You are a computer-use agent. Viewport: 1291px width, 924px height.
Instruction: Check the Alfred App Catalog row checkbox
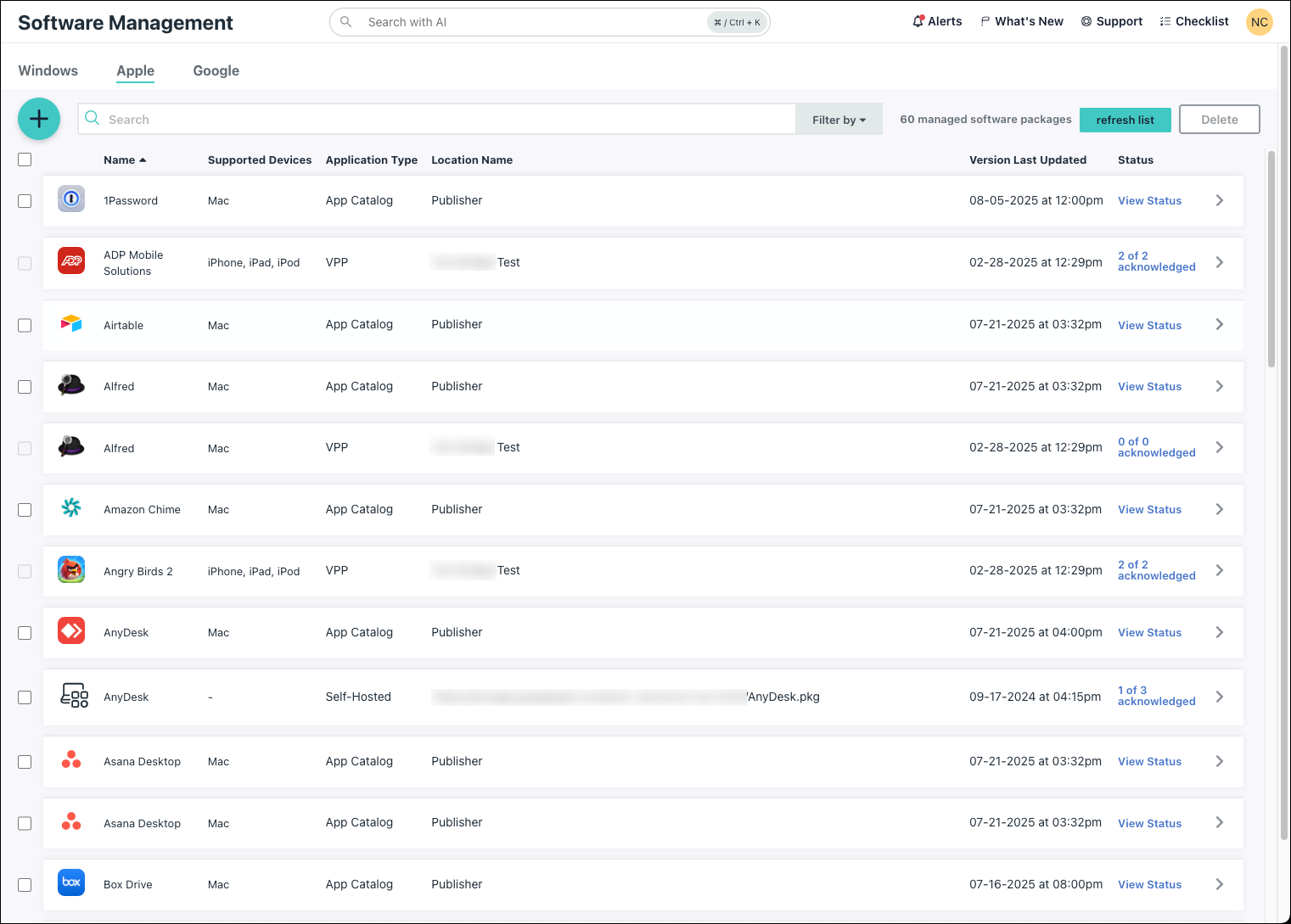25,387
